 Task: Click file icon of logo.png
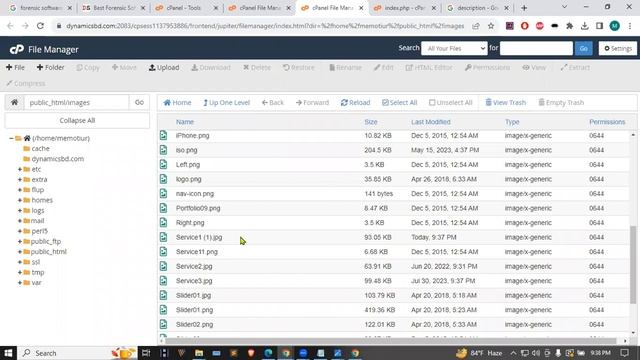click(164, 179)
